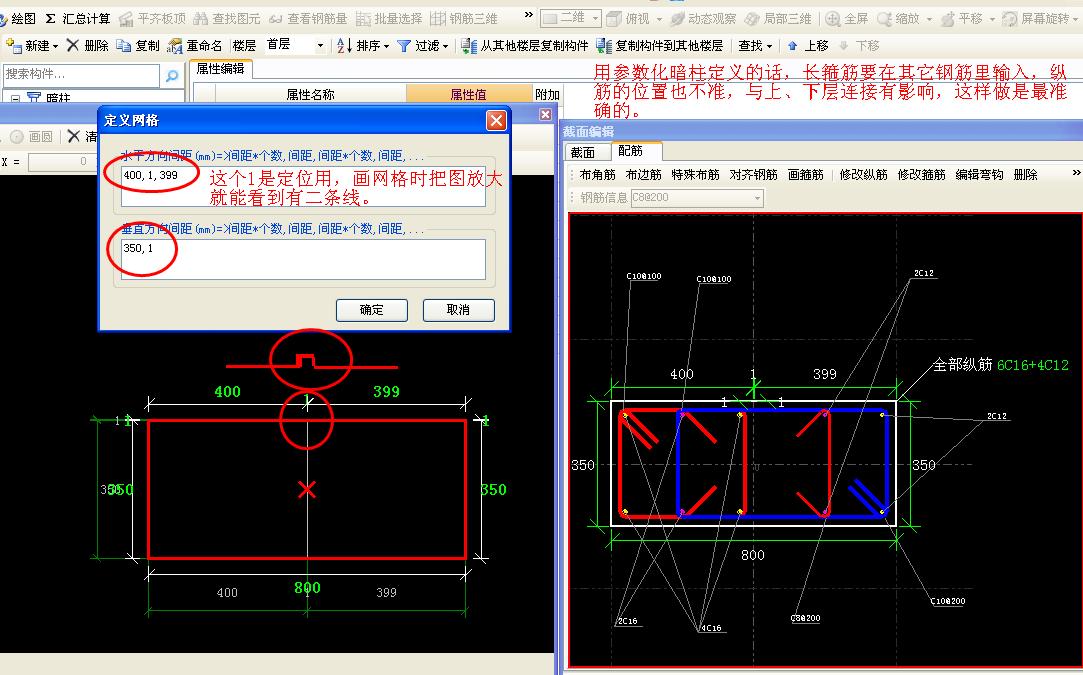Cancel dialog with 取消 button

pyautogui.click(x=459, y=310)
